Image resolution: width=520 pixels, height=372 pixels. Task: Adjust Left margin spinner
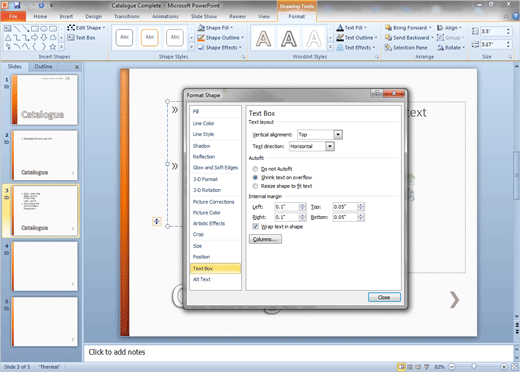(302, 207)
